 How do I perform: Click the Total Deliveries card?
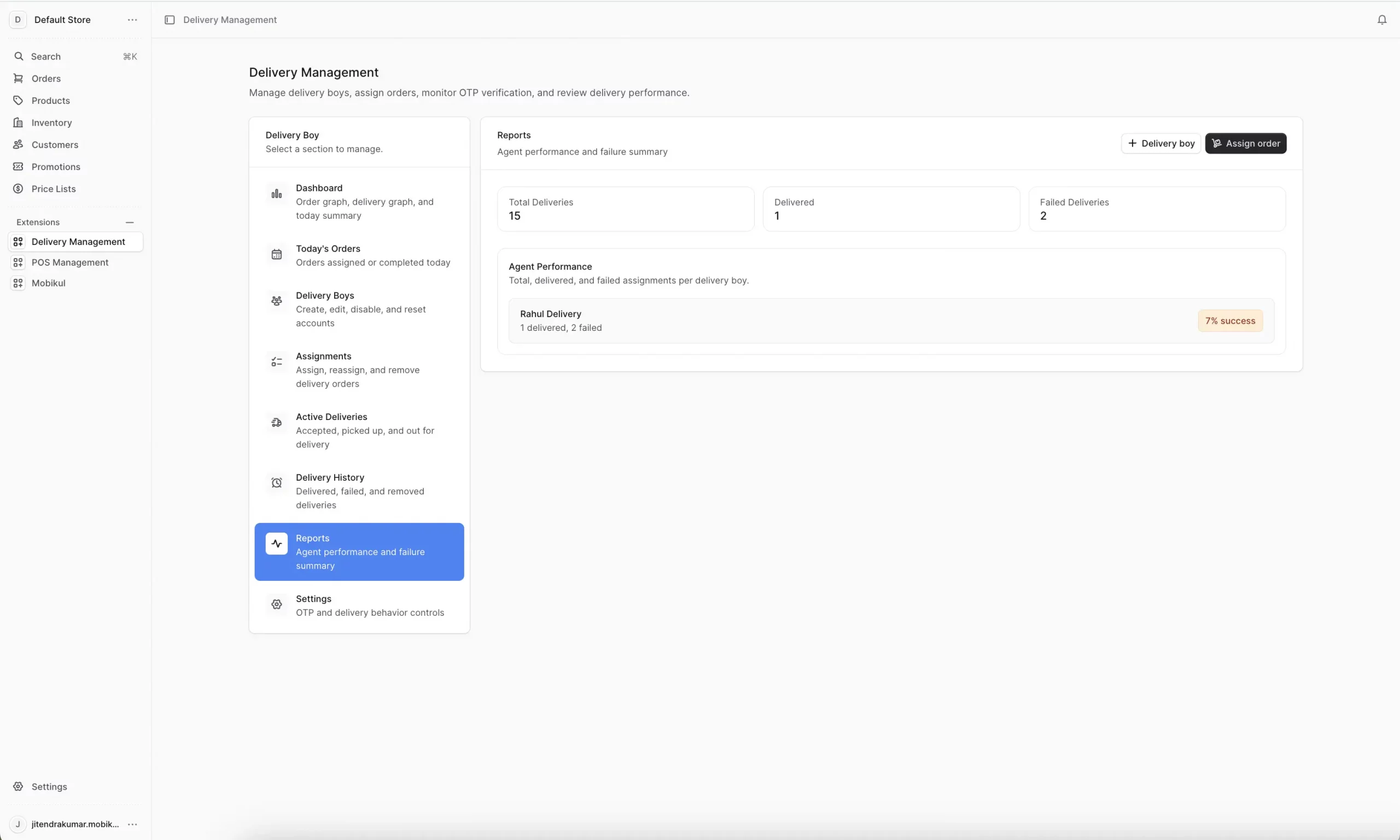pos(625,209)
